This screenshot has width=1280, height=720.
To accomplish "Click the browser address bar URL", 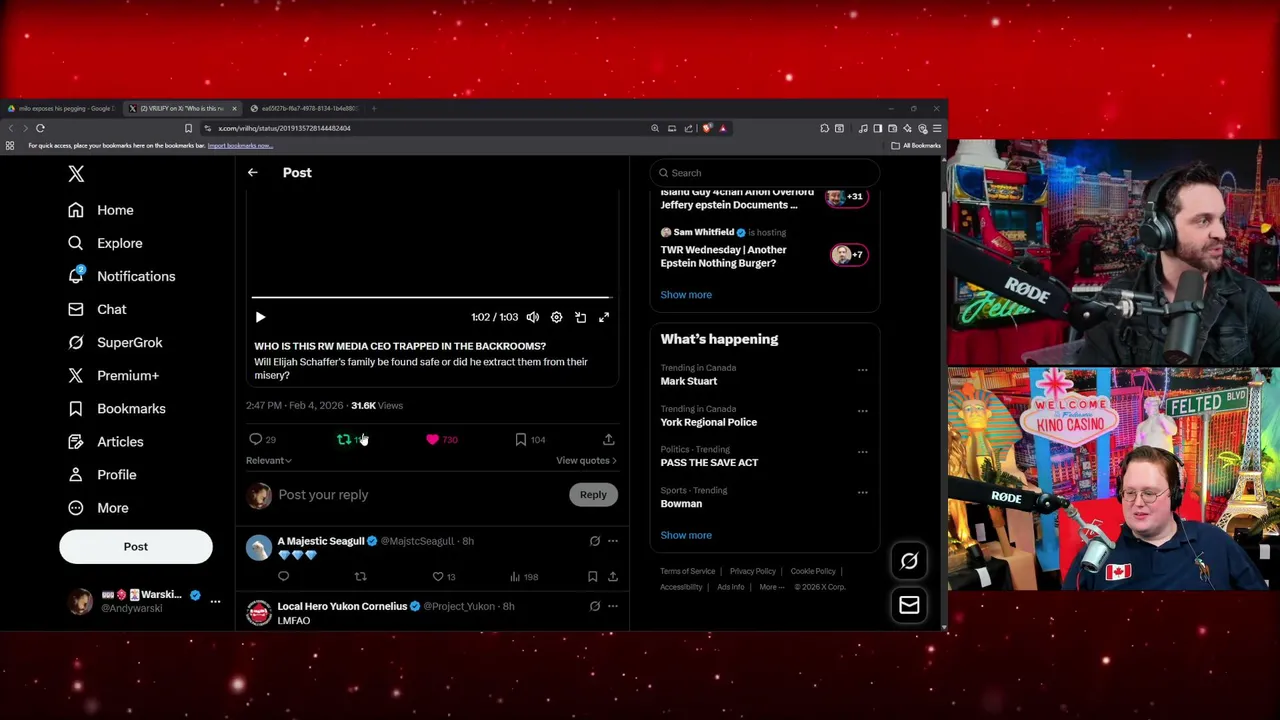I will click(285, 128).
